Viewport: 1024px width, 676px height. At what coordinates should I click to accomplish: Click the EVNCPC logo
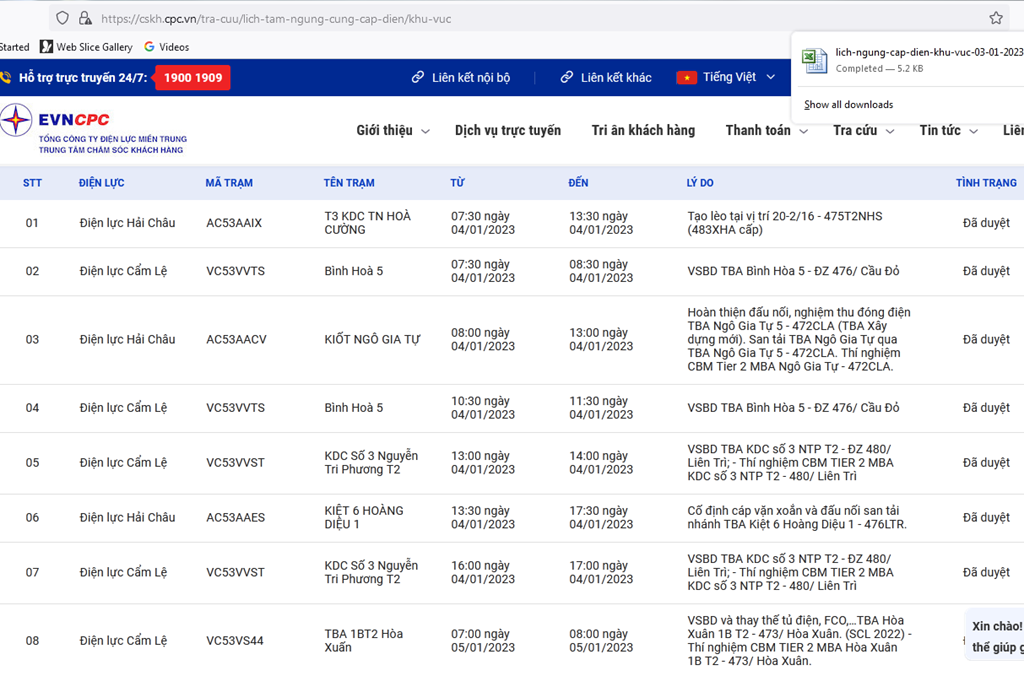(93, 129)
